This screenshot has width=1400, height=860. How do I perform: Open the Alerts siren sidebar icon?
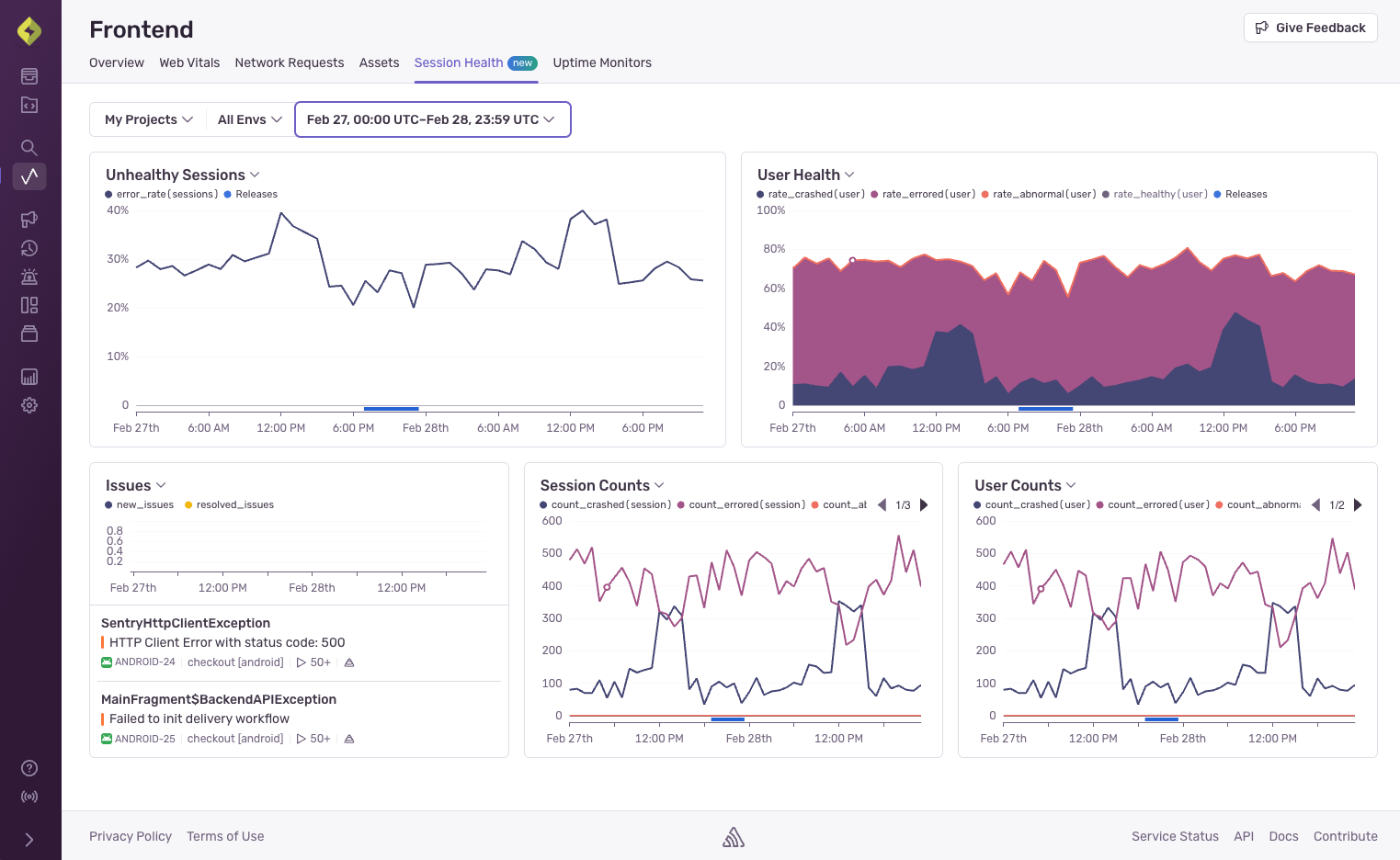(x=29, y=277)
